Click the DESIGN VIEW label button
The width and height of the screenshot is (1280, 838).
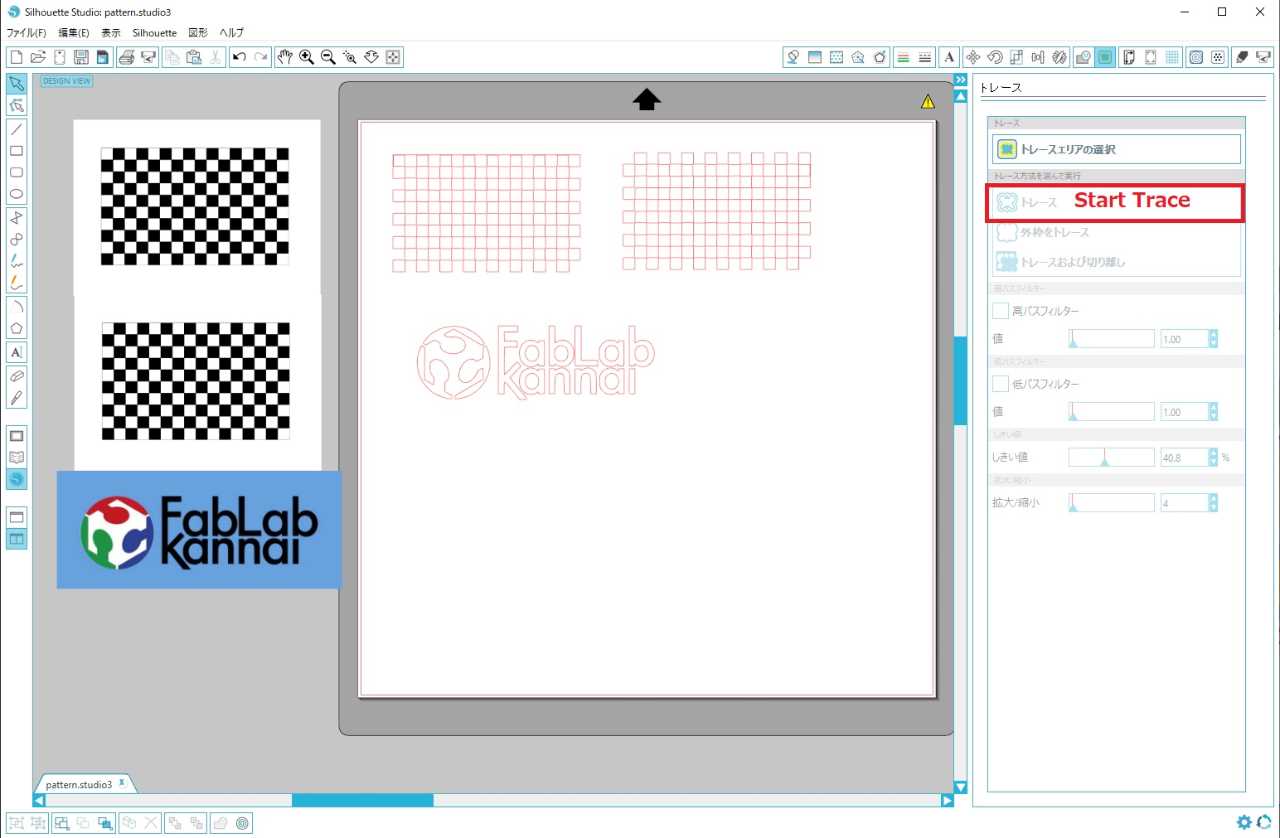[67, 81]
